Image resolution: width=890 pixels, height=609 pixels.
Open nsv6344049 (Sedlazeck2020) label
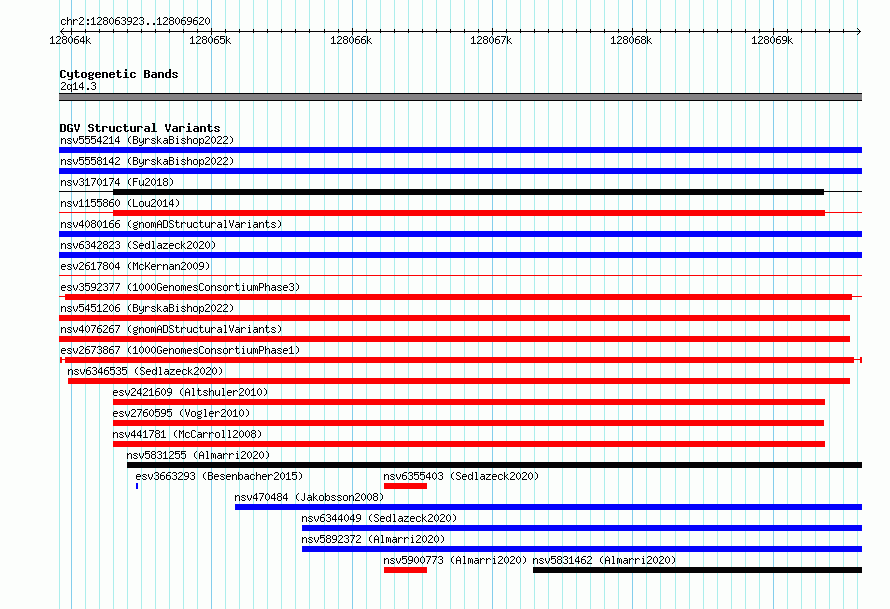tap(379, 518)
